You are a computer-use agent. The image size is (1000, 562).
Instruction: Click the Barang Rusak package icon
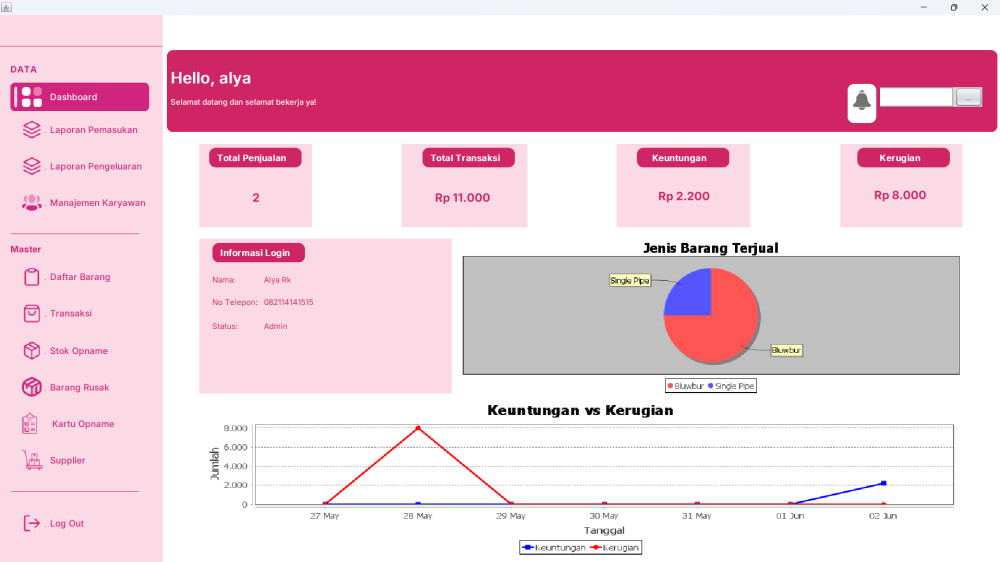[32, 387]
